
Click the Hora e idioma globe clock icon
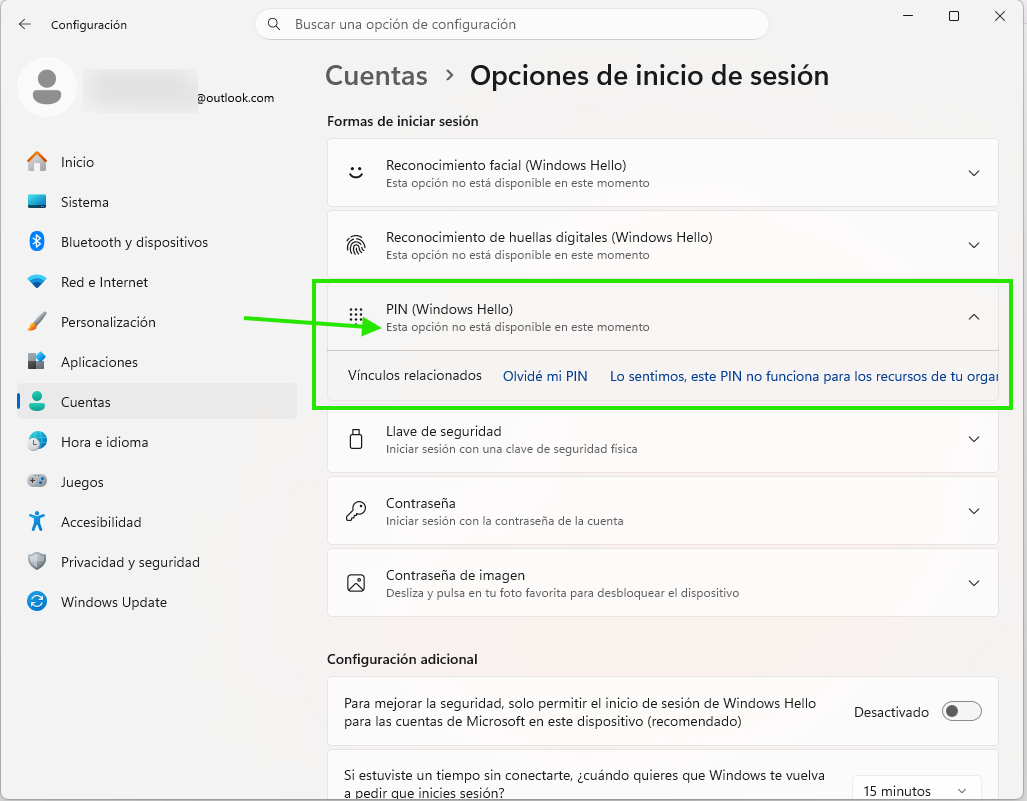(x=37, y=441)
